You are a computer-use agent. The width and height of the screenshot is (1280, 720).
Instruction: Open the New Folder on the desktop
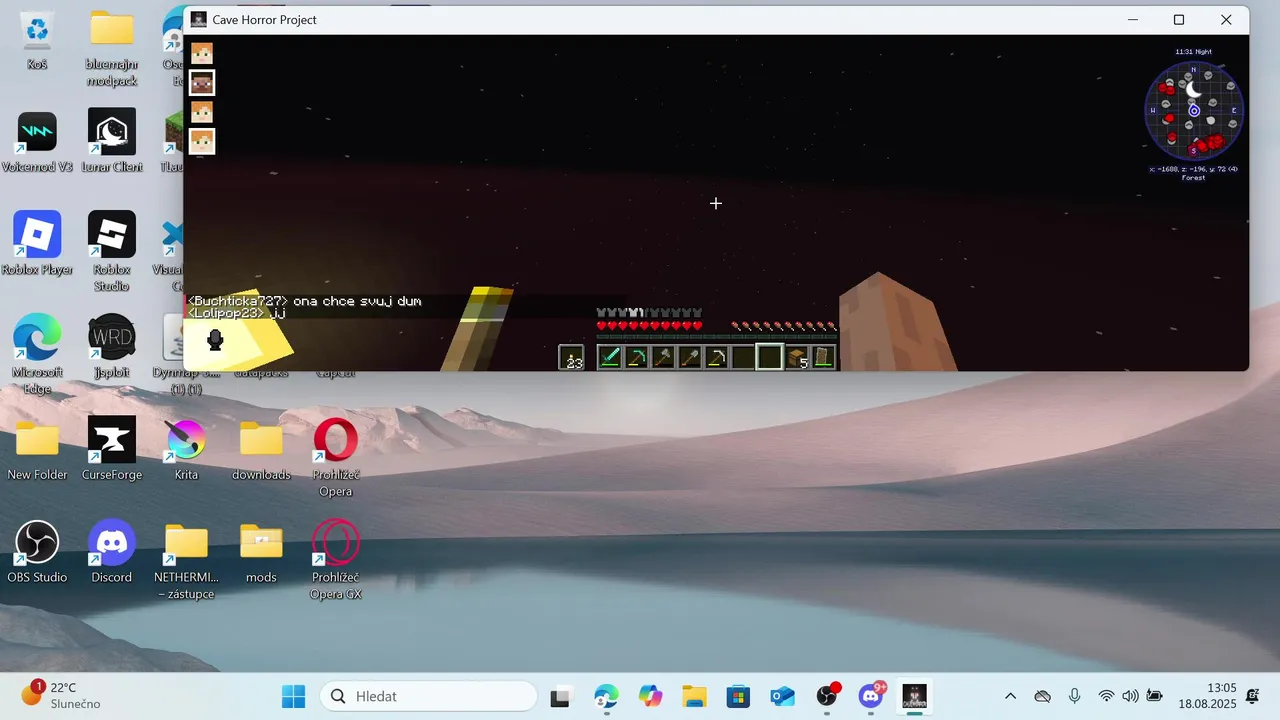[37, 450]
